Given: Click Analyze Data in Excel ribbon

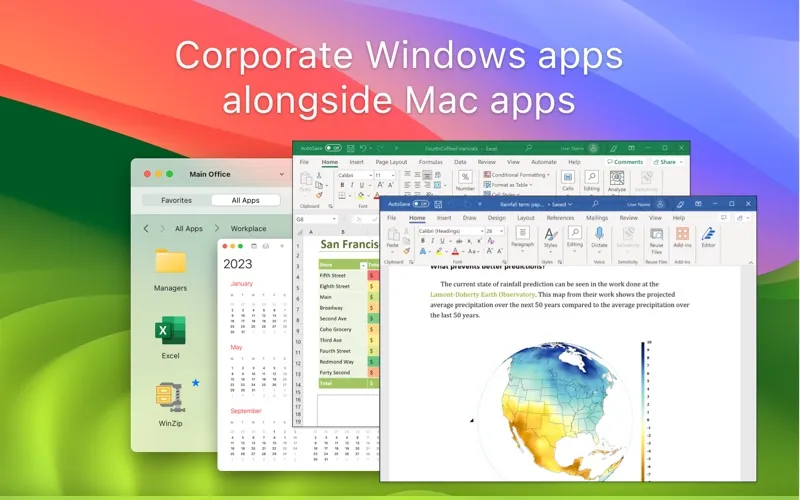Looking at the screenshot, I should (x=617, y=182).
